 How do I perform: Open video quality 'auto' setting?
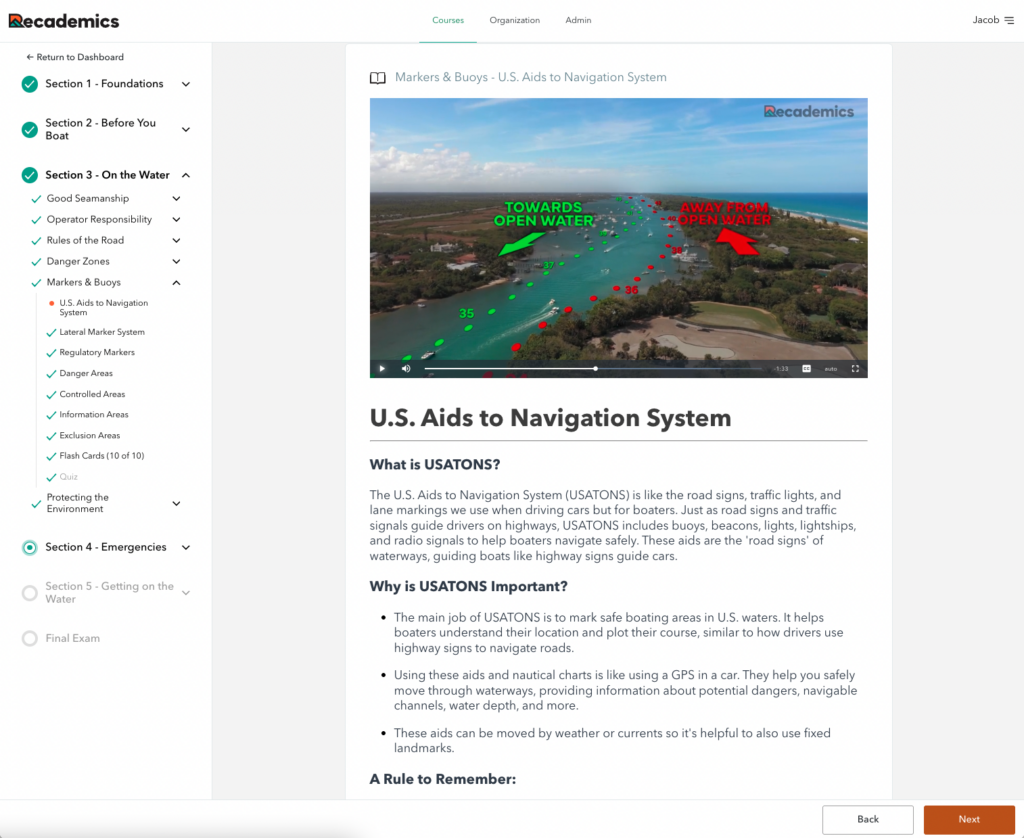tap(830, 368)
